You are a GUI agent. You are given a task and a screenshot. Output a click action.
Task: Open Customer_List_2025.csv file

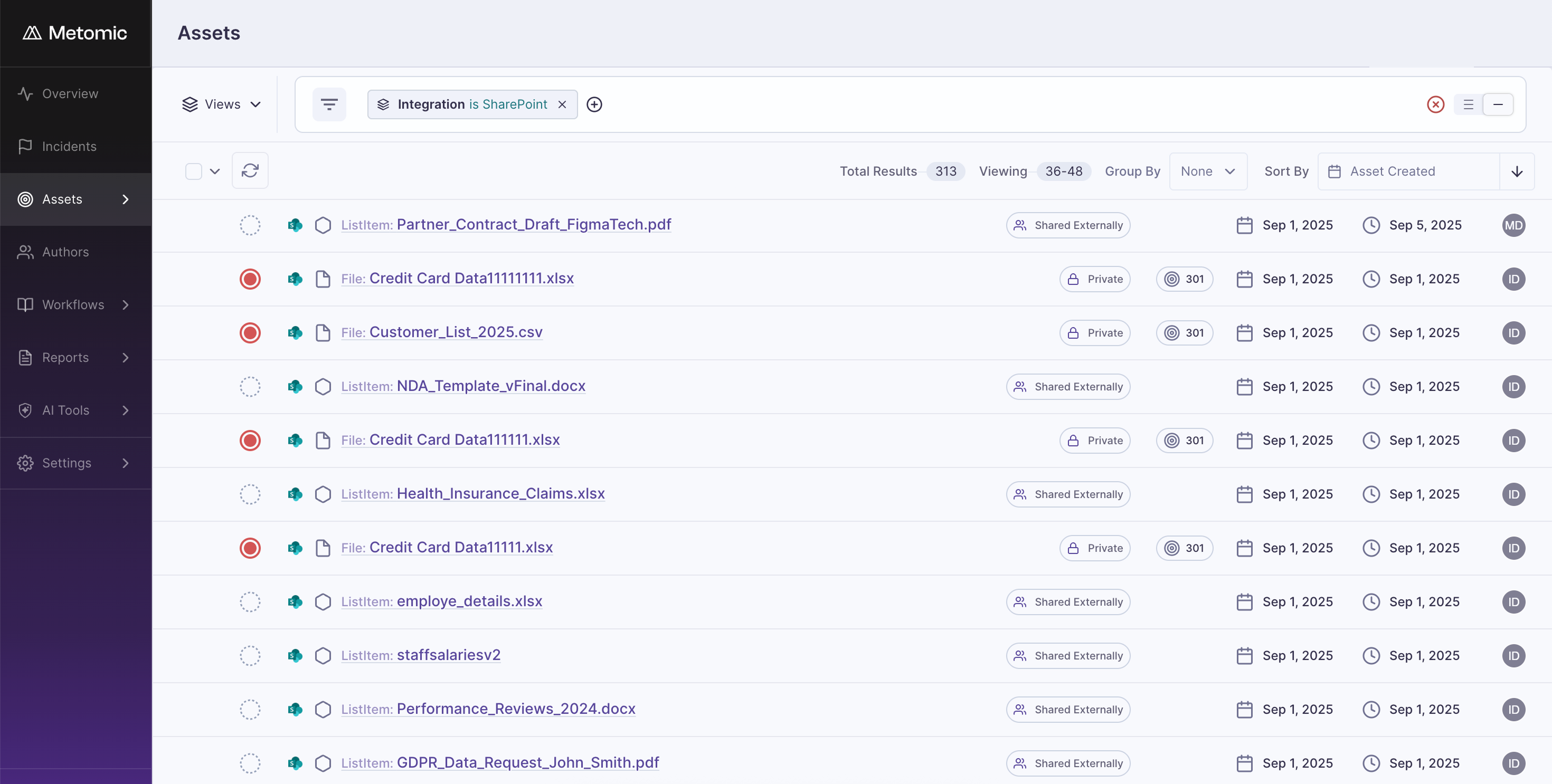point(442,332)
